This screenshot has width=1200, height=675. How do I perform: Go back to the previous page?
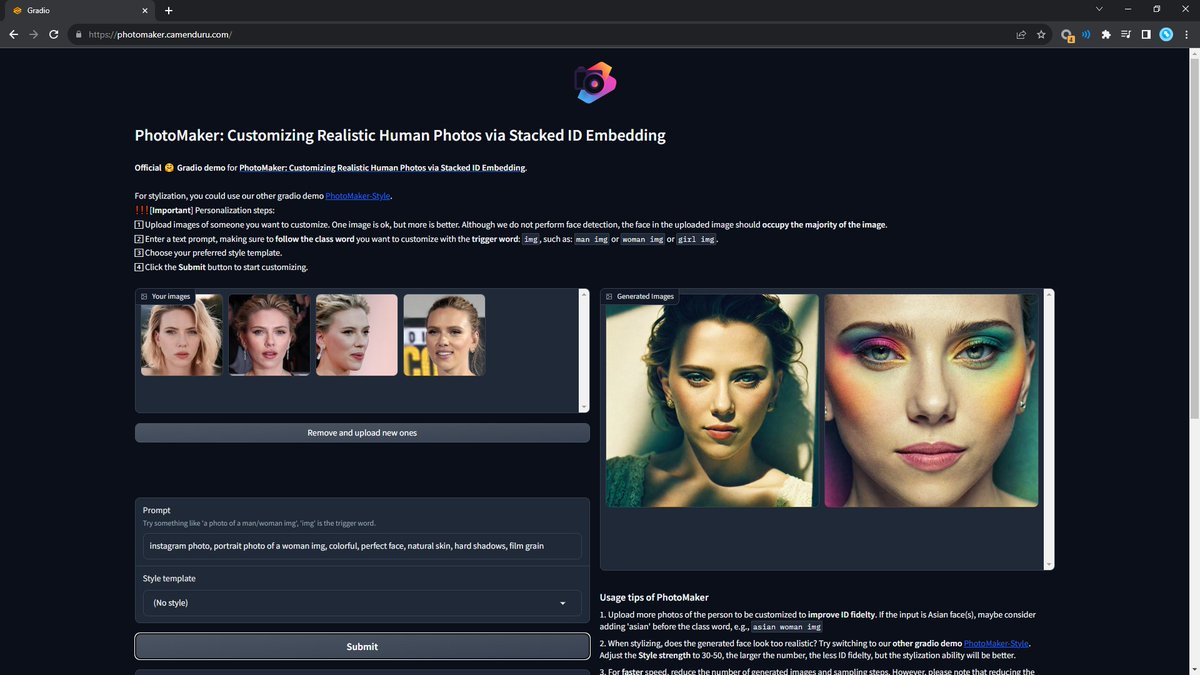13,34
